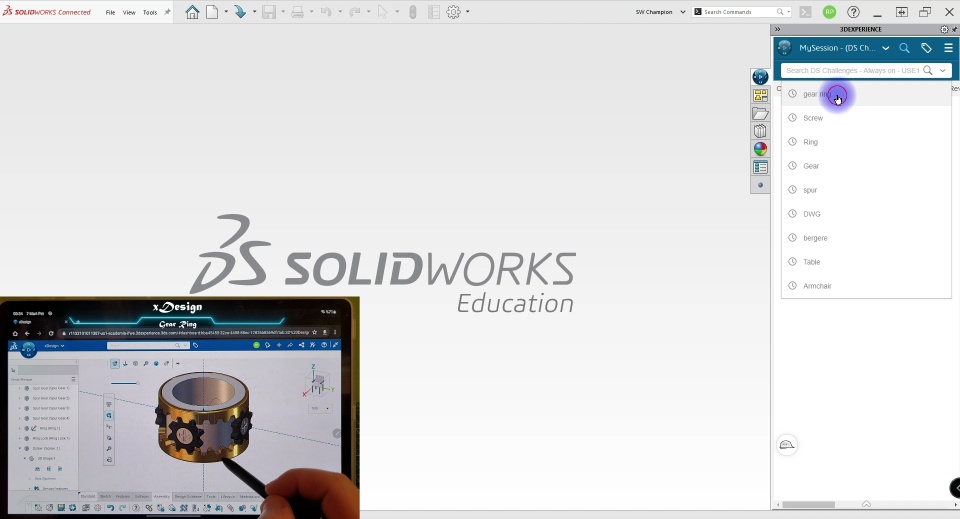
Task: Click the Home icon in the toolbar
Action: pos(192,12)
